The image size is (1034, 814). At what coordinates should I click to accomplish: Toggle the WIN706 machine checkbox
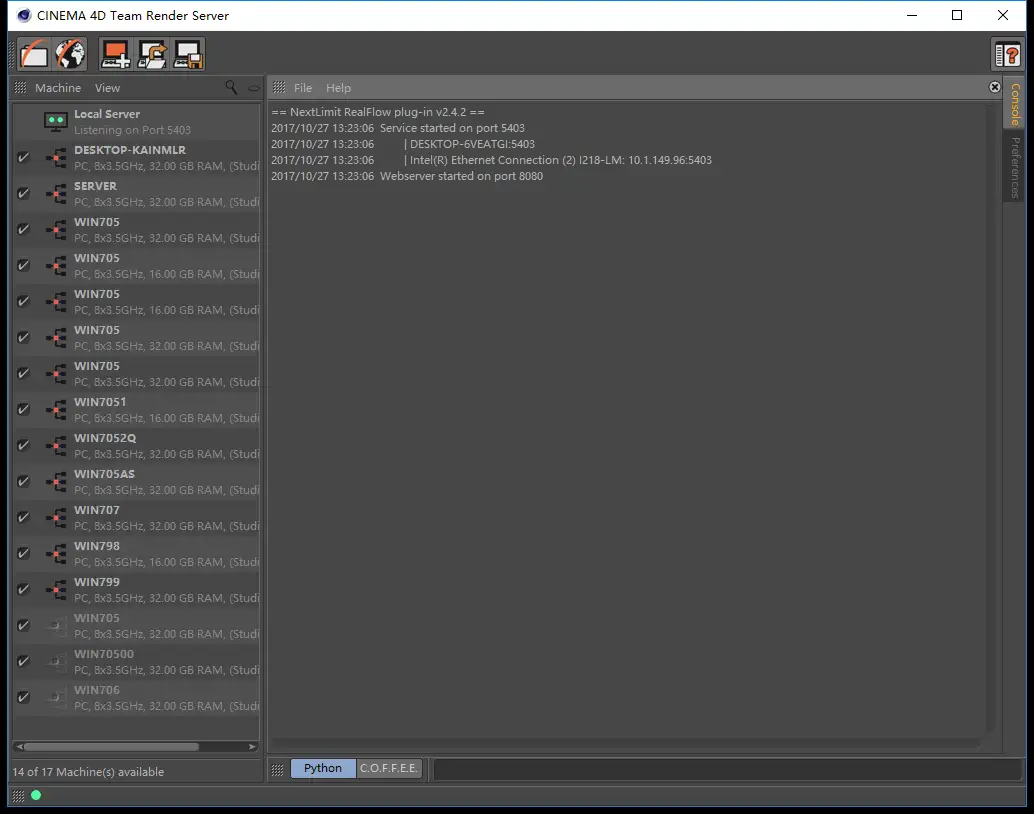click(x=23, y=697)
